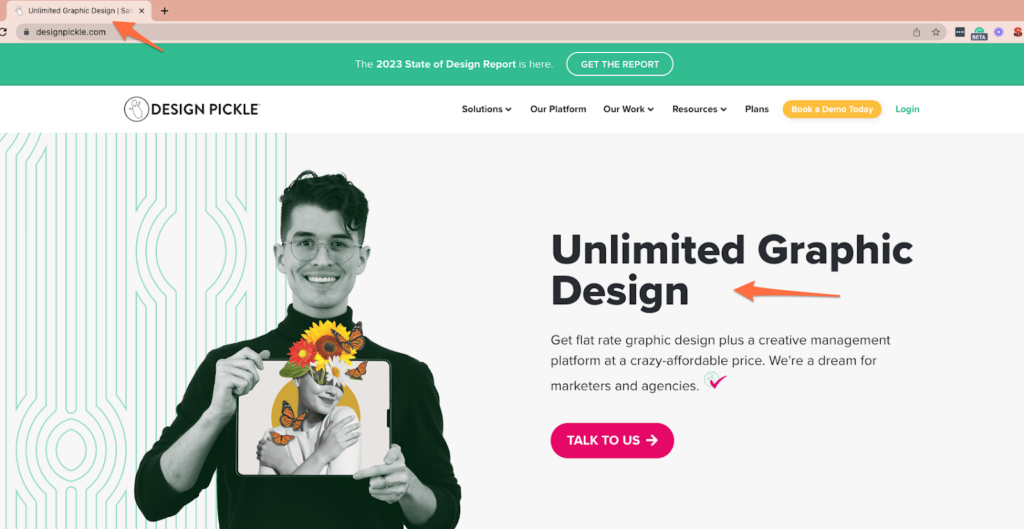This screenshot has height=529, width=1024.
Task: Expand the Resources dropdown menu
Action: (x=699, y=109)
